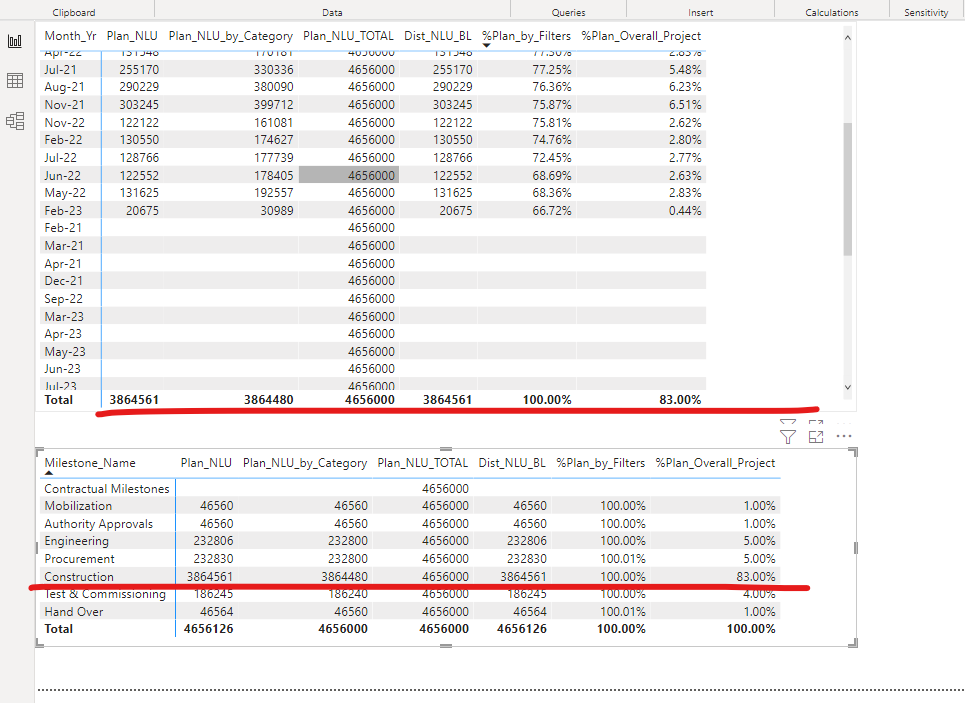965x703 pixels.
Task: Click the upper table Total 3864561 Plan_NLU value
Action: point(134,400)
